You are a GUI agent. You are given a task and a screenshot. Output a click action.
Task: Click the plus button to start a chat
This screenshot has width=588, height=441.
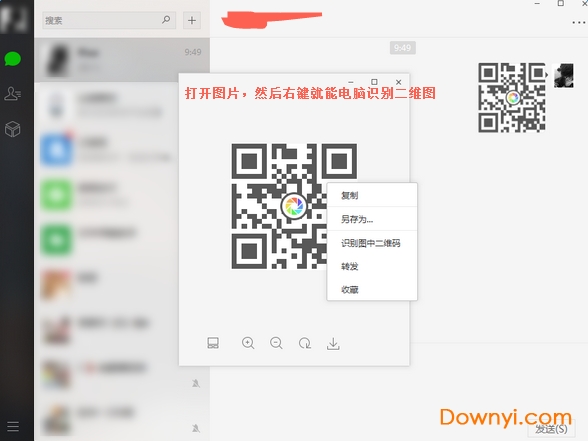coord(192,20)
